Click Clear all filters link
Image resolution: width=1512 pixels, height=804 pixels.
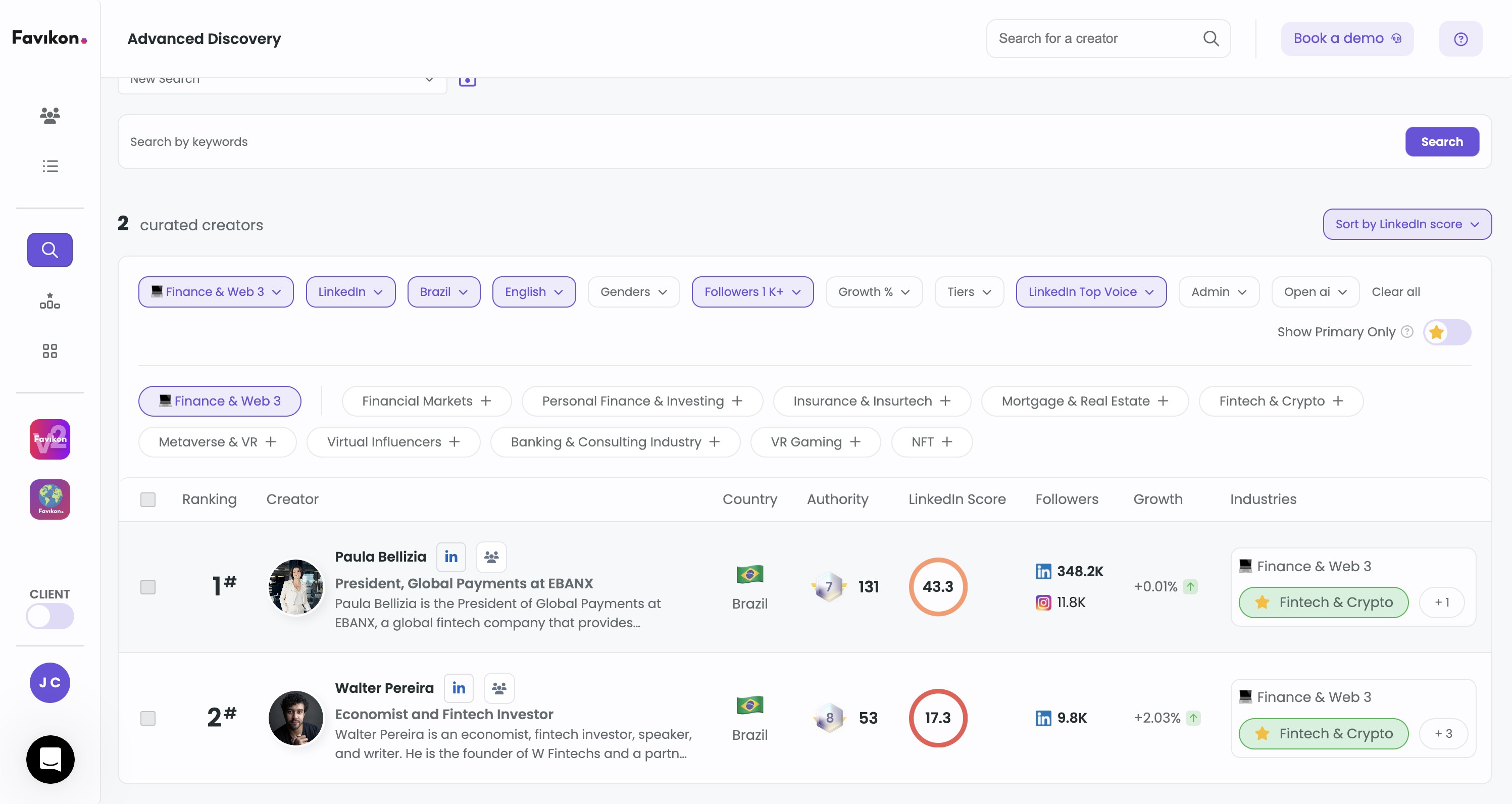click(x=1395, y=292)
